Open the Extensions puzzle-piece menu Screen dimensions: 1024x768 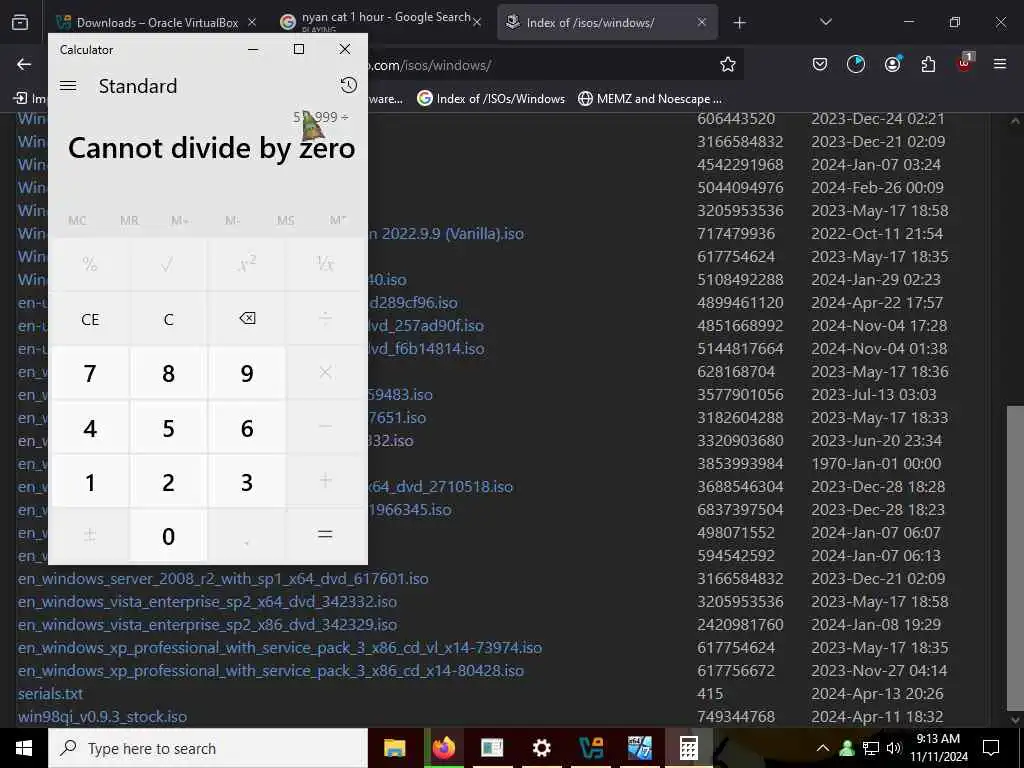coord(928,64)
